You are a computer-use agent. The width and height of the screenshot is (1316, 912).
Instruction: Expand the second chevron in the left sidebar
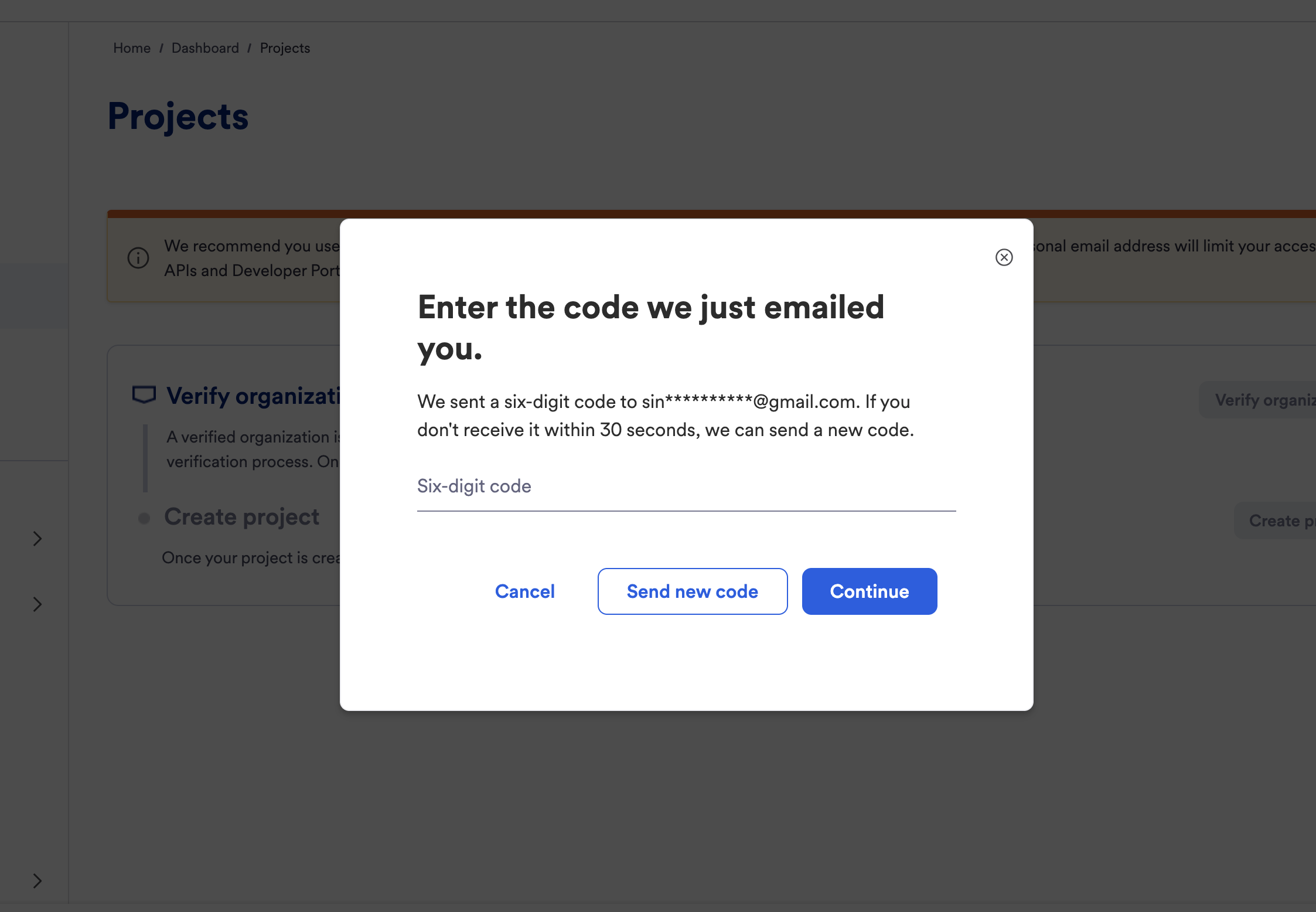pos(36,604)
